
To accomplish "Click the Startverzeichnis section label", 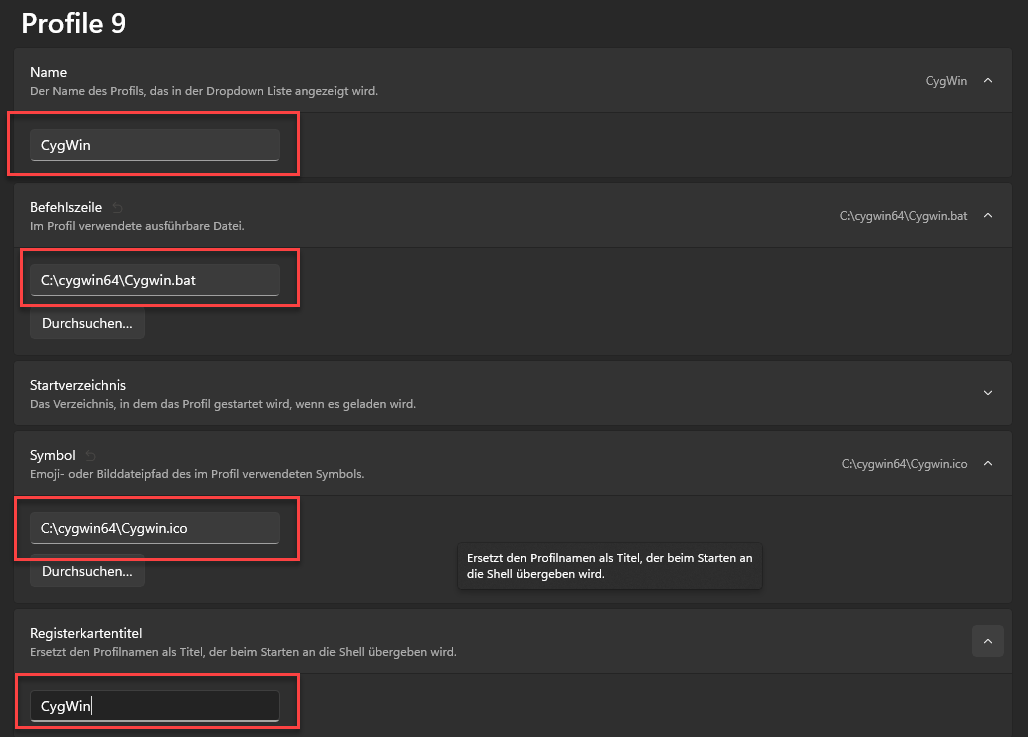I will [x=78, y=385].
